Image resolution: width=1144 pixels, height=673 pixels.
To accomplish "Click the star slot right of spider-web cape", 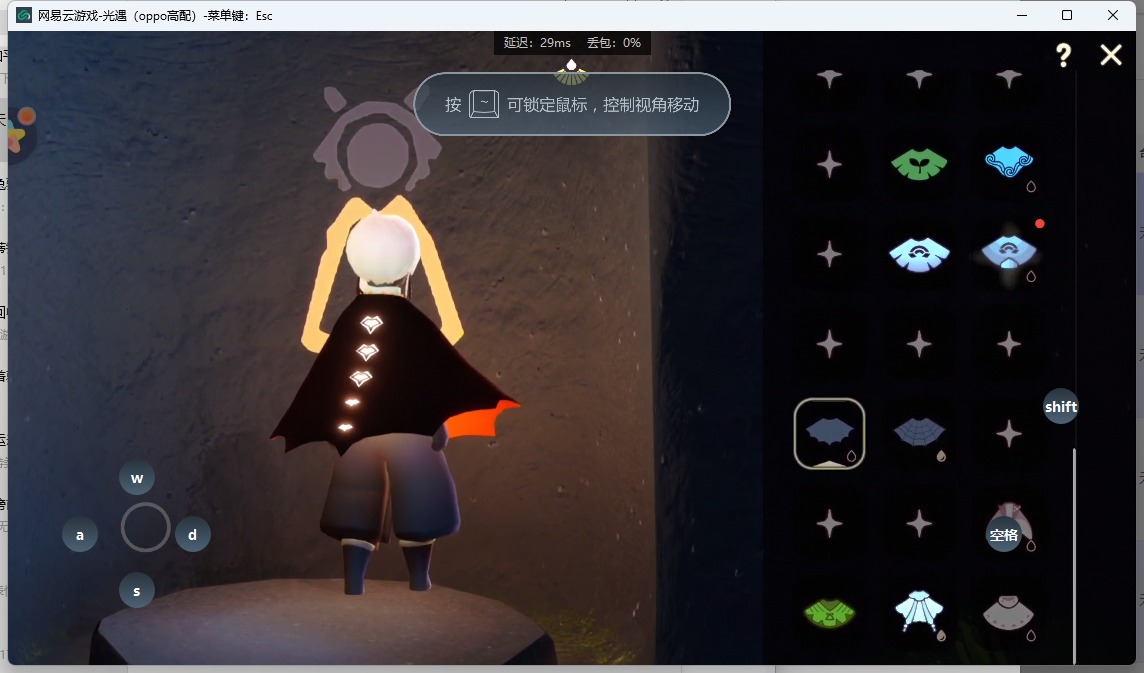I will [1009, 434].
